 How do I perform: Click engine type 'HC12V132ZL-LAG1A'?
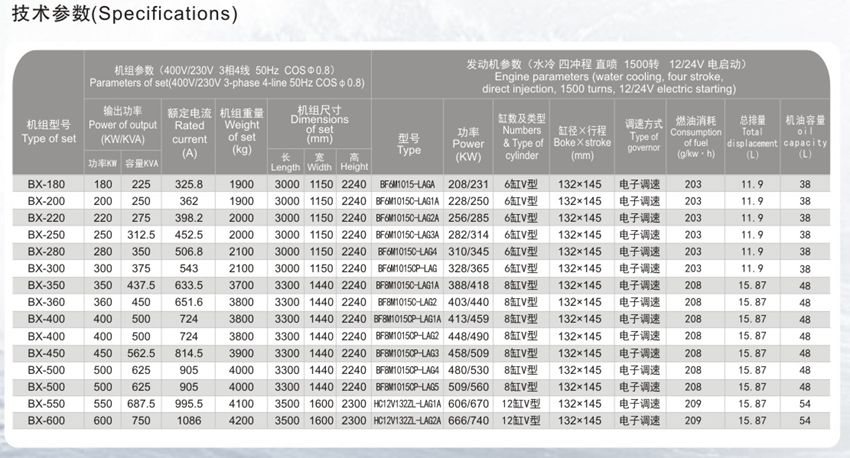[x=407, y=404]
